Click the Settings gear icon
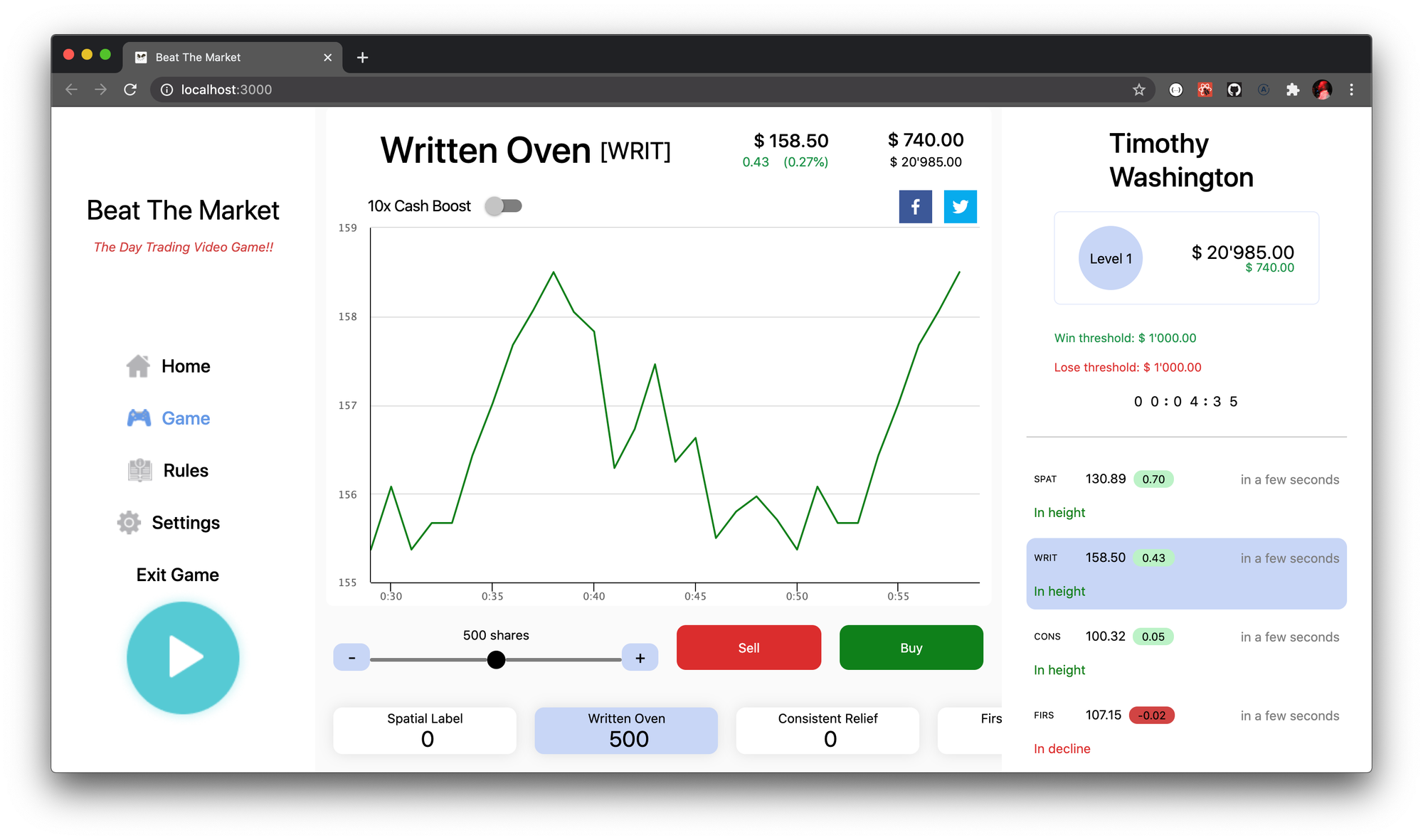The height and width of the screenshot is (840, 1423). (129, 523)
